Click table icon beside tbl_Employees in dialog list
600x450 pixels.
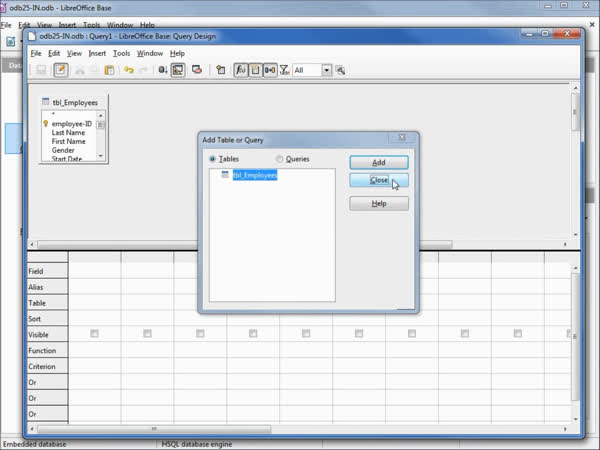pos(225,175)
